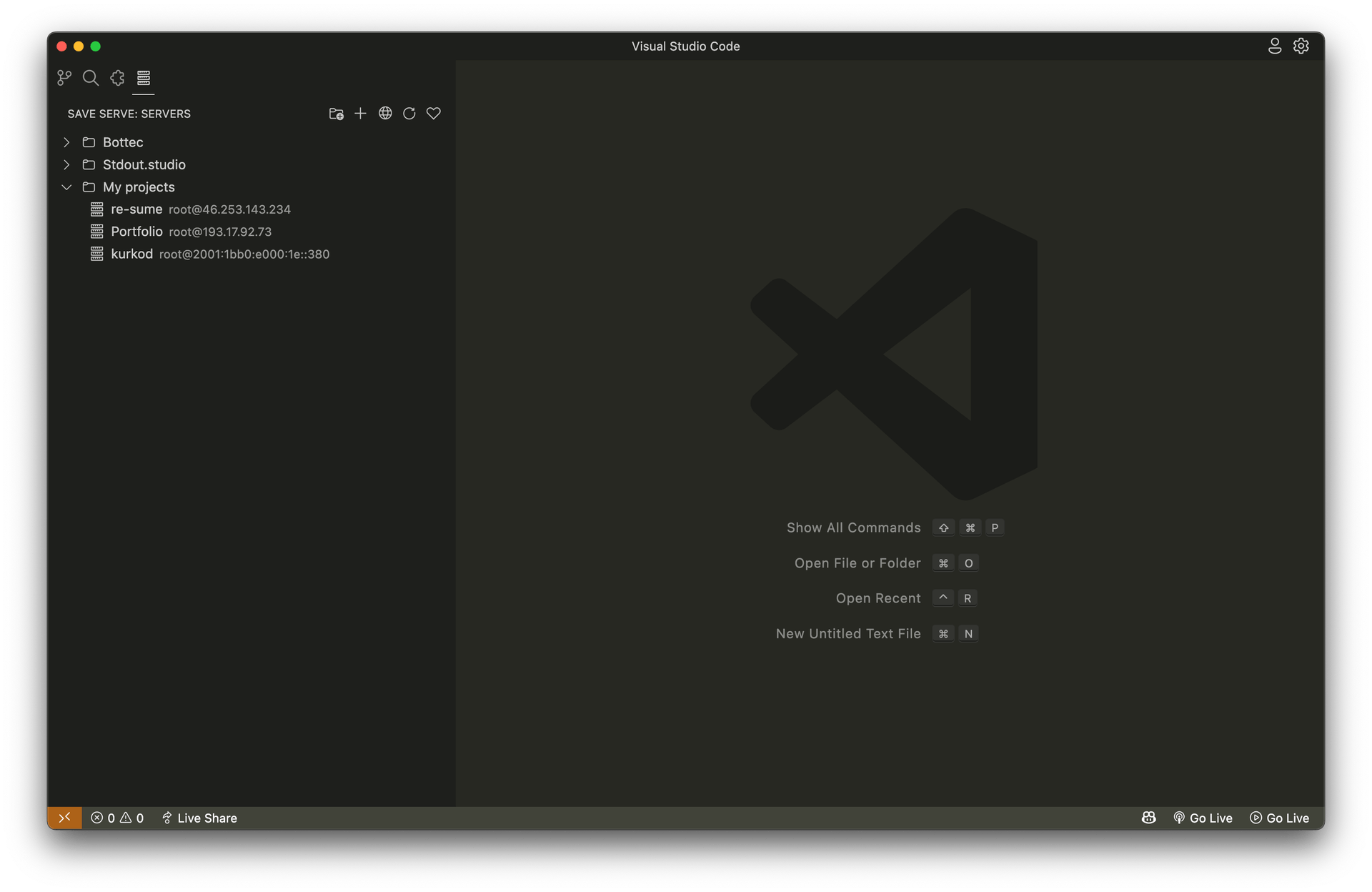Viewport: 1372px width, 892px height.
Task: Select the Portfolio server entry
Action: pyautogui.click(x=136, y=232)
